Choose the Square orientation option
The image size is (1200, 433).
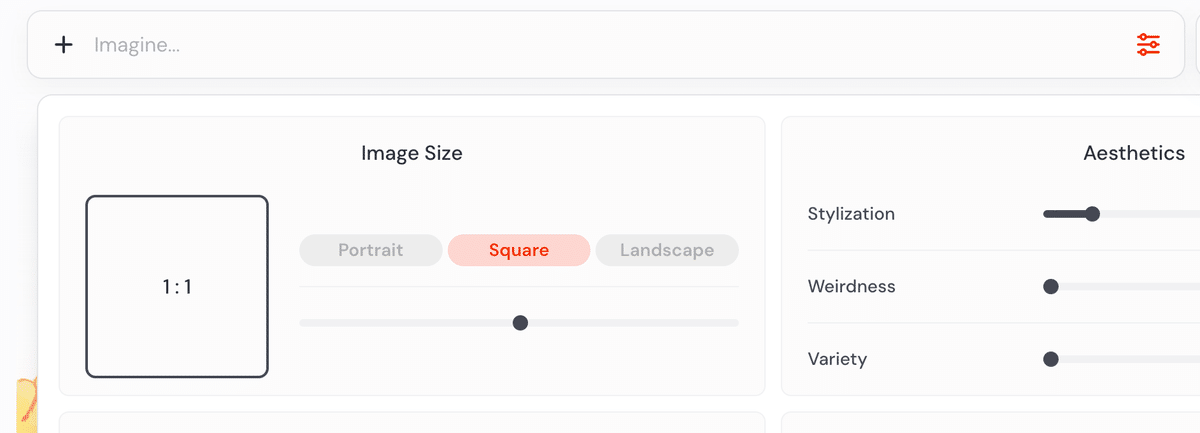pyautogui.click(x=519, y=250)
